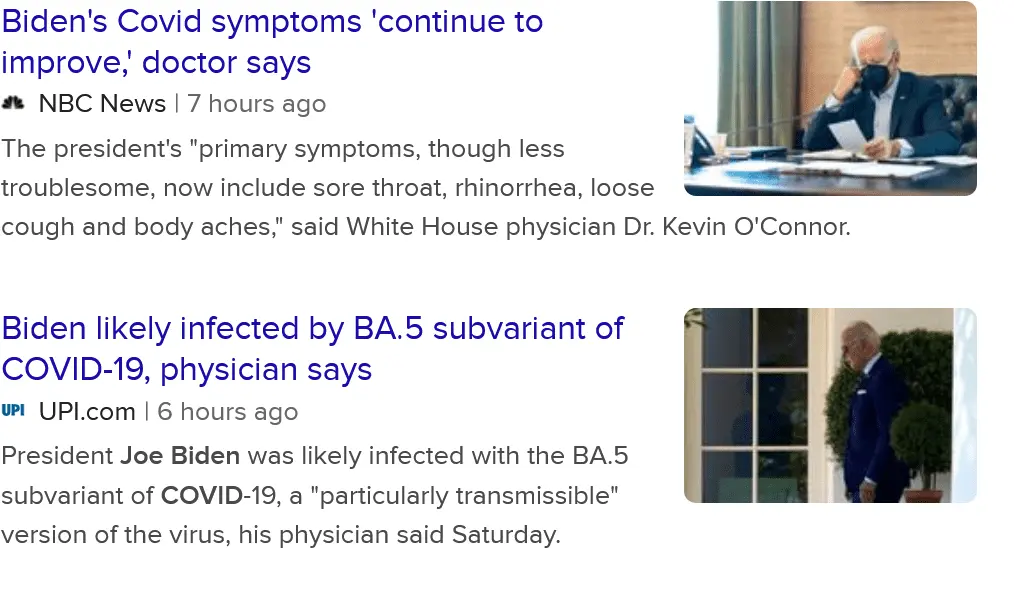Open the Biden BA.5 subvariant headline
The height and width of the screenshot is (592, 1014).
pos(312,328)
